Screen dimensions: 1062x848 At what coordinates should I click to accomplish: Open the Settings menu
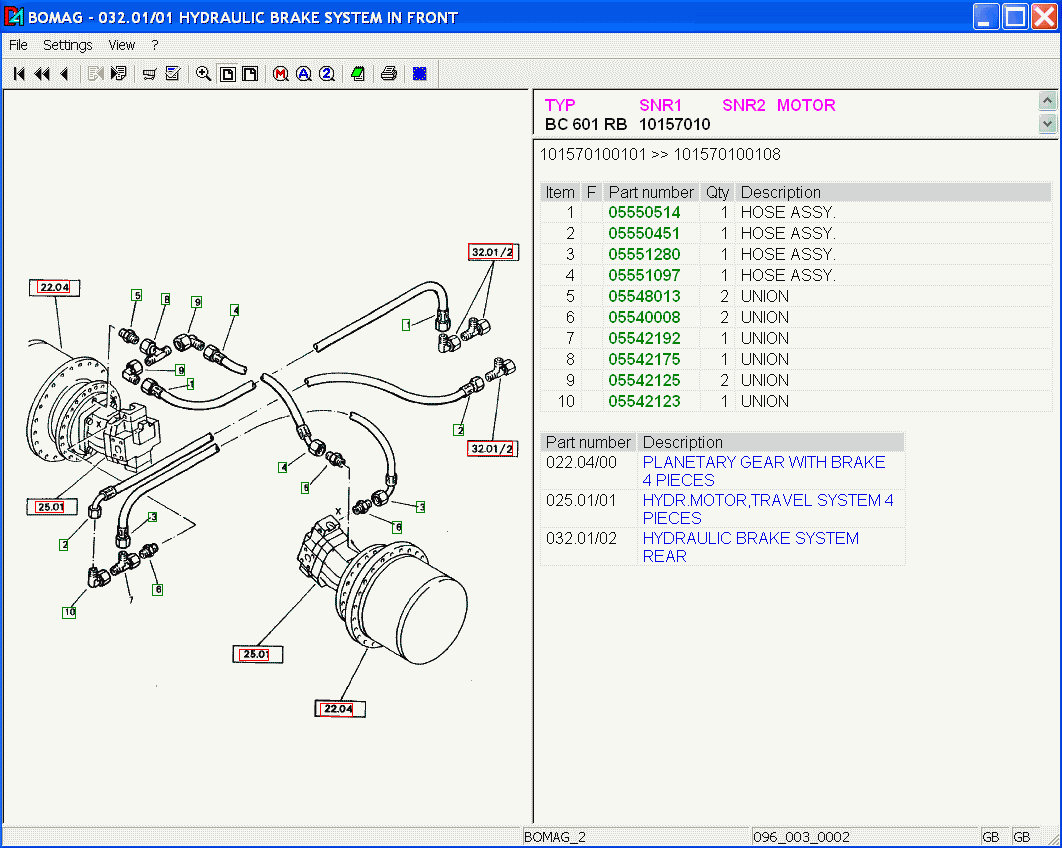pyautogui.click(x=68, y=45)
